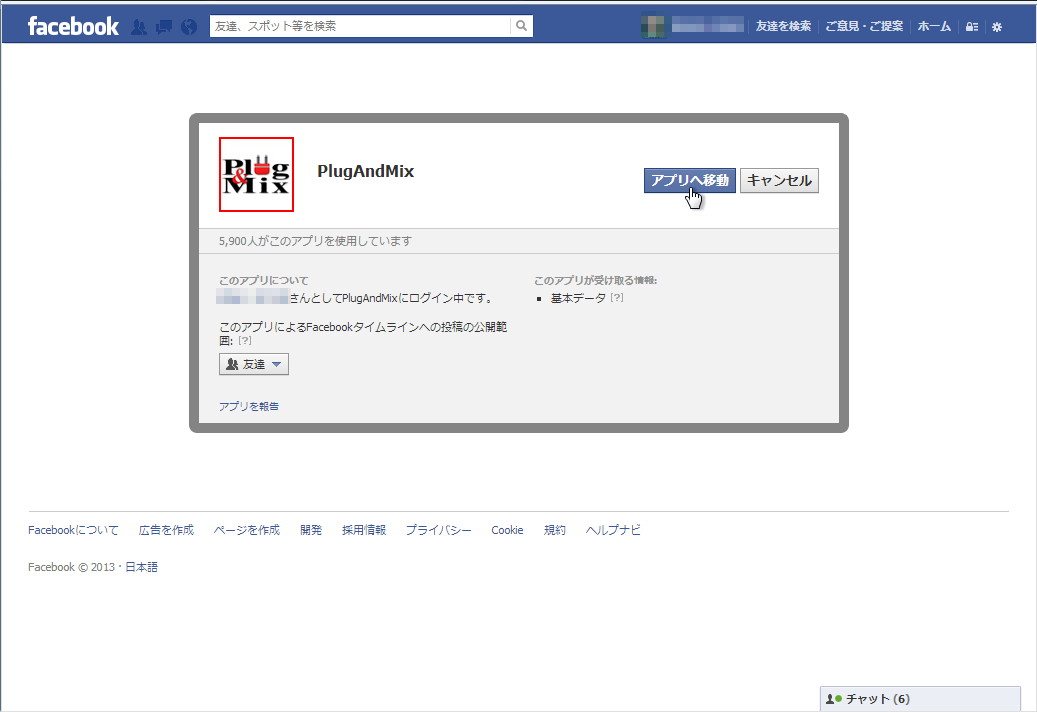Viewport: 1037px width, 712px height.
Task: Open the privacy shortcuts lock icon
Action: (x=970, y=27)
